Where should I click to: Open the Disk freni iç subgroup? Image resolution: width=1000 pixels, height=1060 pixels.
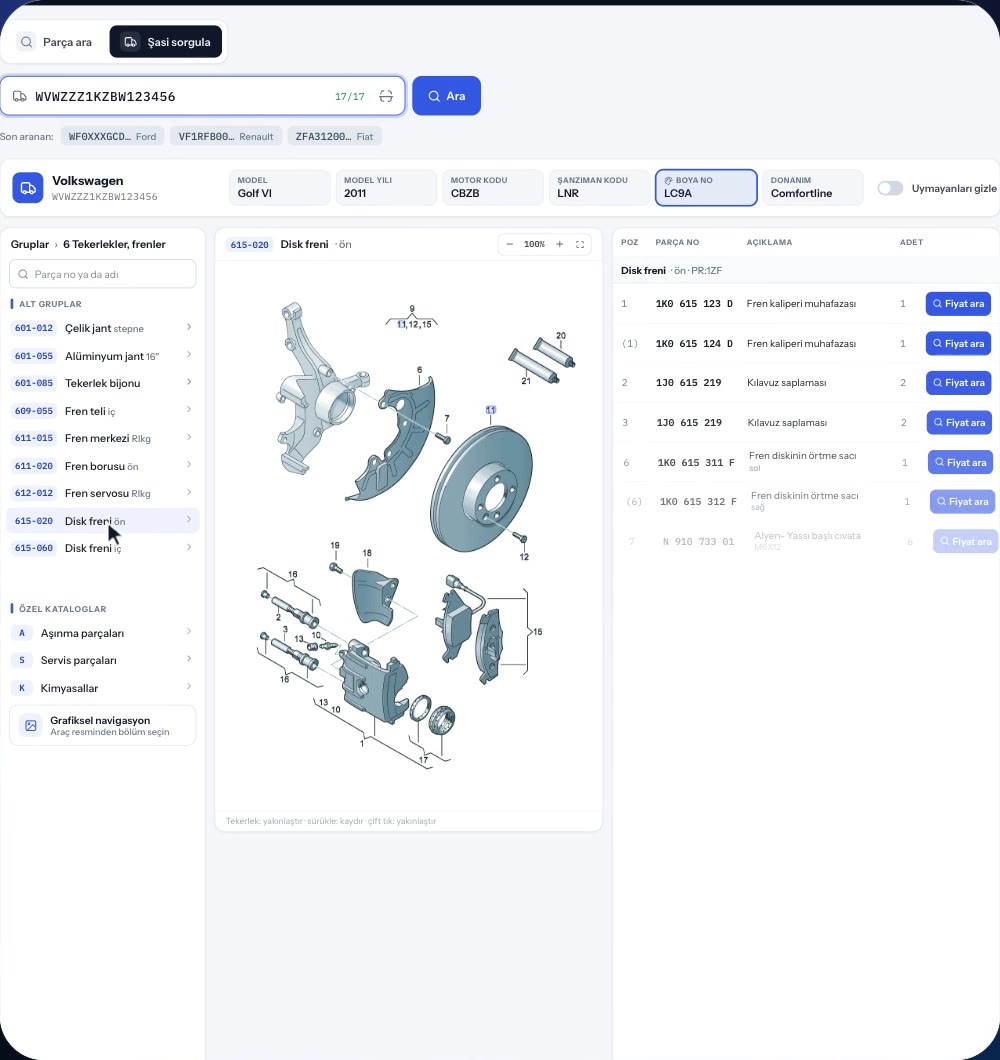(103, 548)
